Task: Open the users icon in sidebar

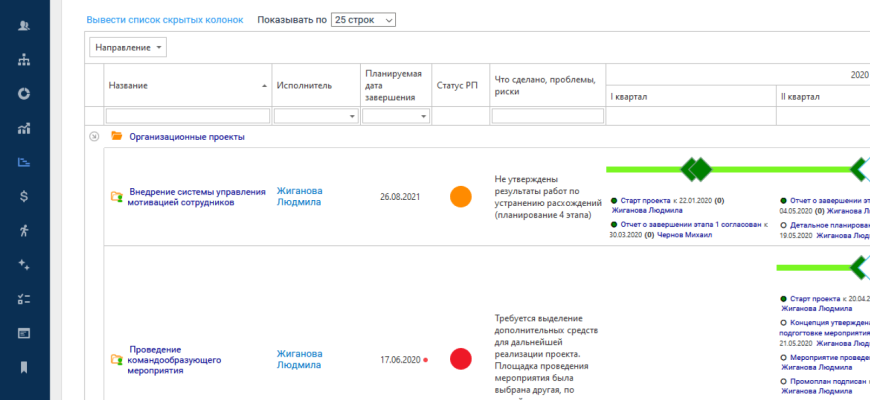Action: (24, 26)
